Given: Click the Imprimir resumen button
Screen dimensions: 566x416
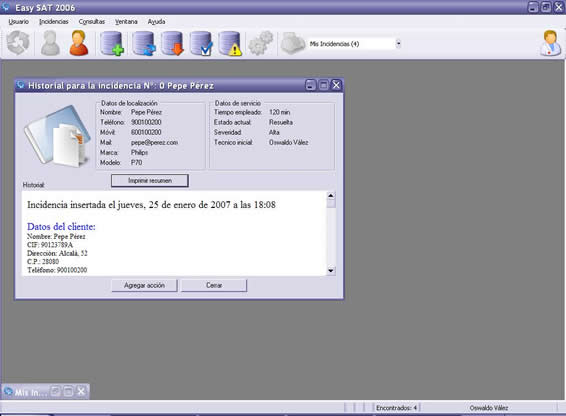Looking at the screenshot, I should pyautogui.click(x=150, y=181).
